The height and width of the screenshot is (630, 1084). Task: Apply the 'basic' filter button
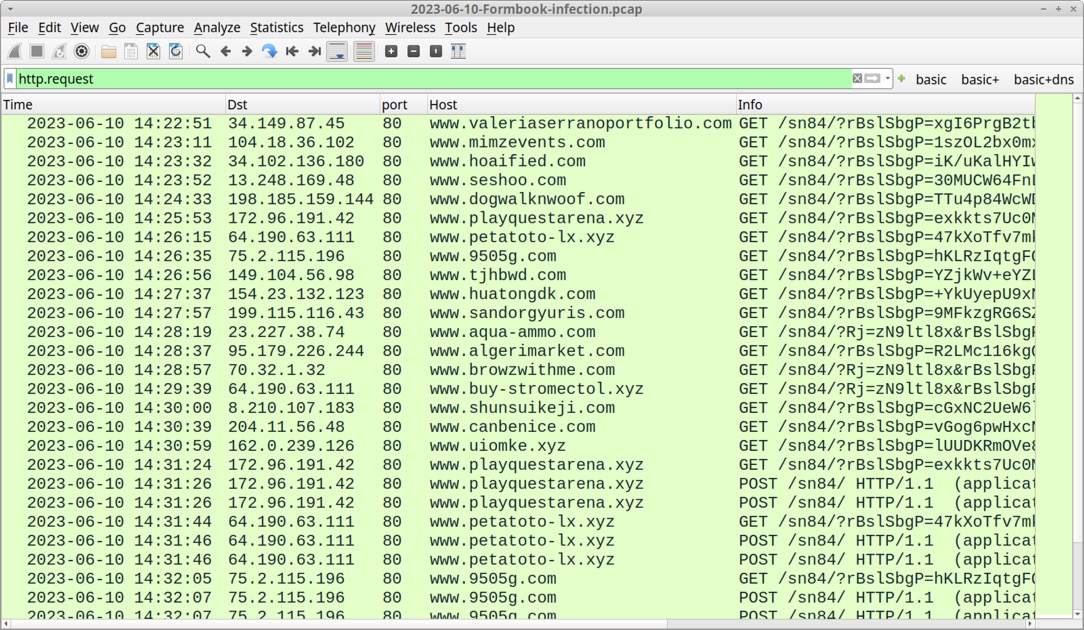point(931,80)
